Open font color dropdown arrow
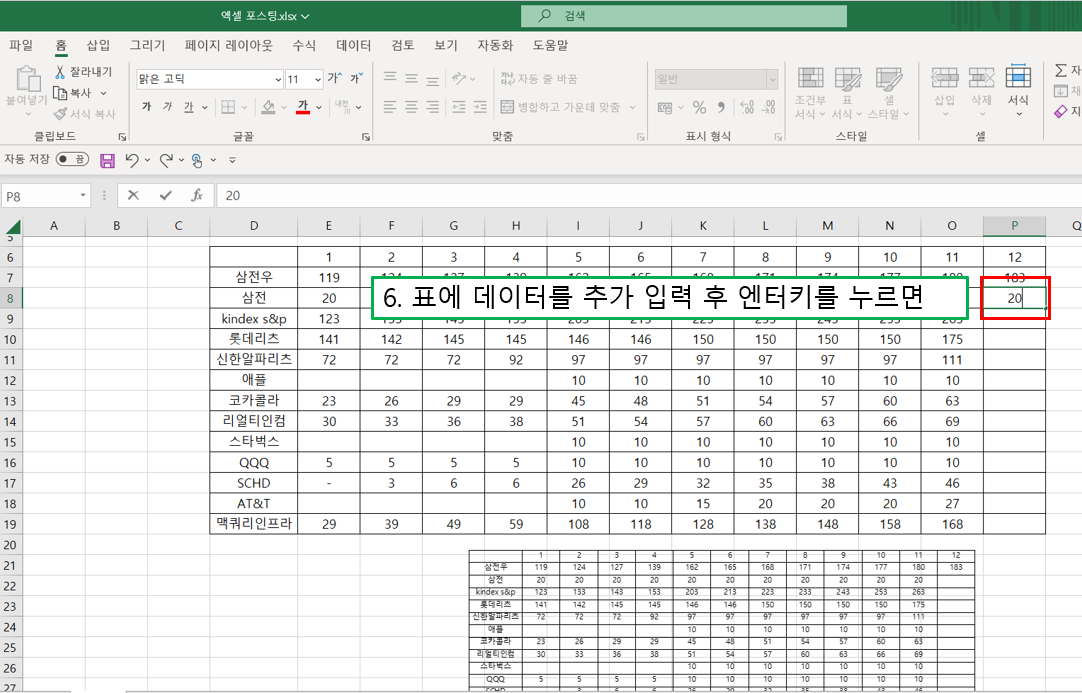Screen dimensions: 1082x693 tap(319, 108)
